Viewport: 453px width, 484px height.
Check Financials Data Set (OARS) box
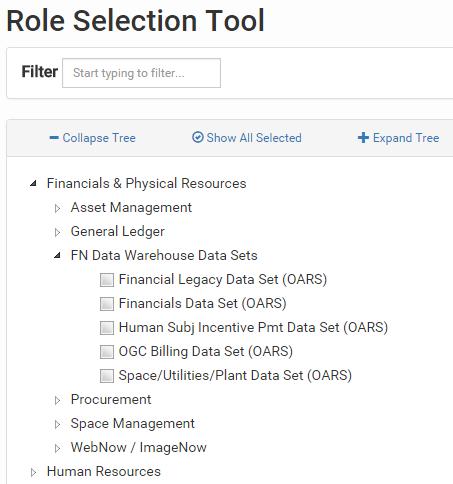(x=107, y=304)
